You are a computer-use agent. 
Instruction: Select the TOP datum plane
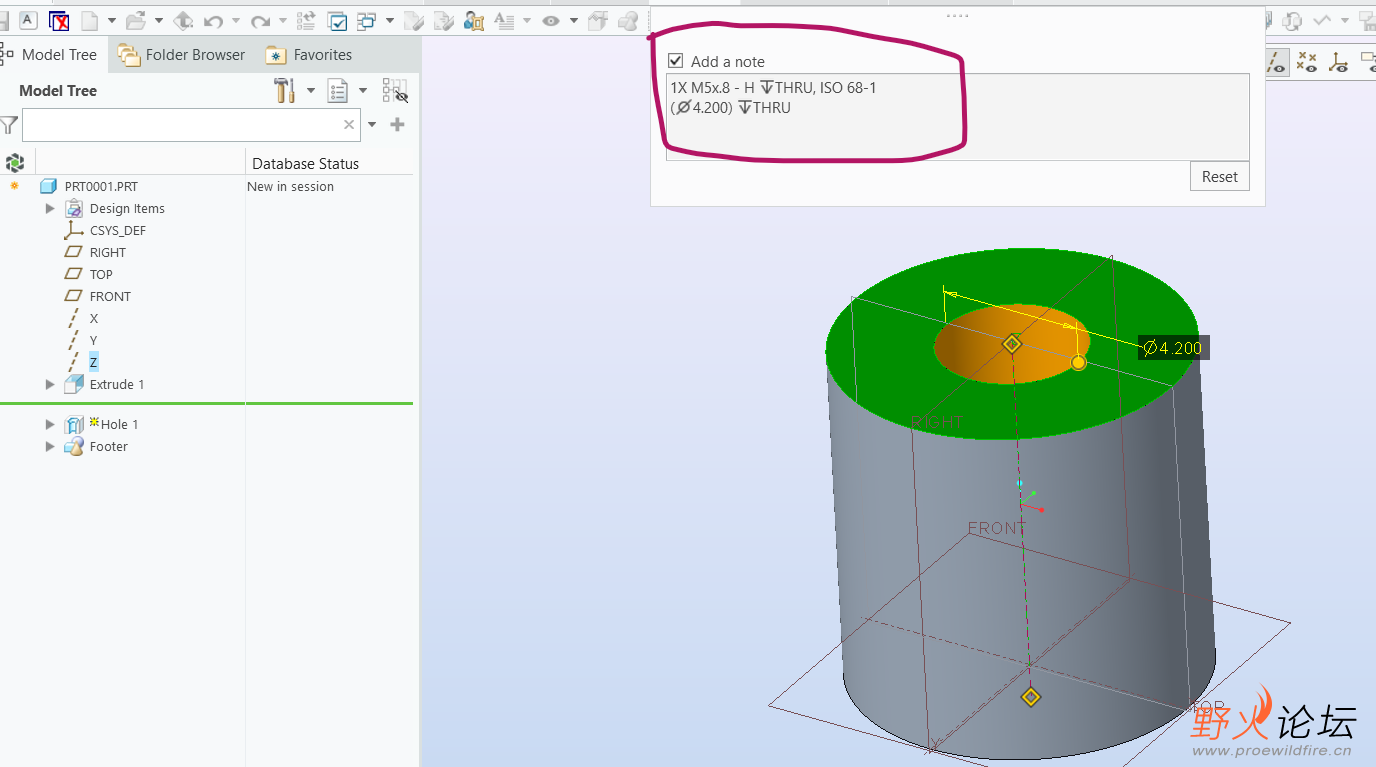click(101, 274)
